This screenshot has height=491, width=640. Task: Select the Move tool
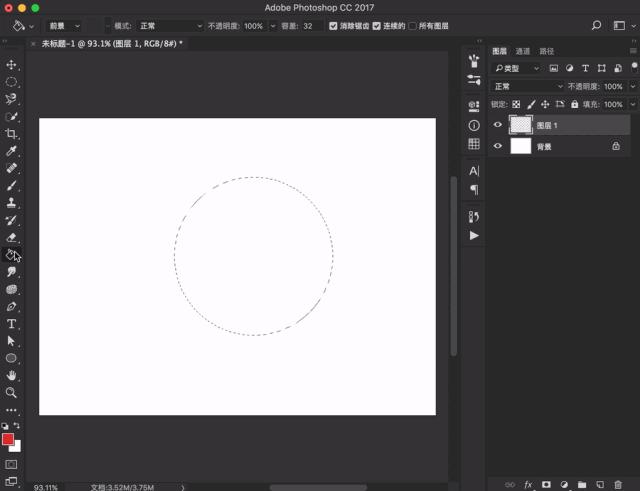coord(12,65)
